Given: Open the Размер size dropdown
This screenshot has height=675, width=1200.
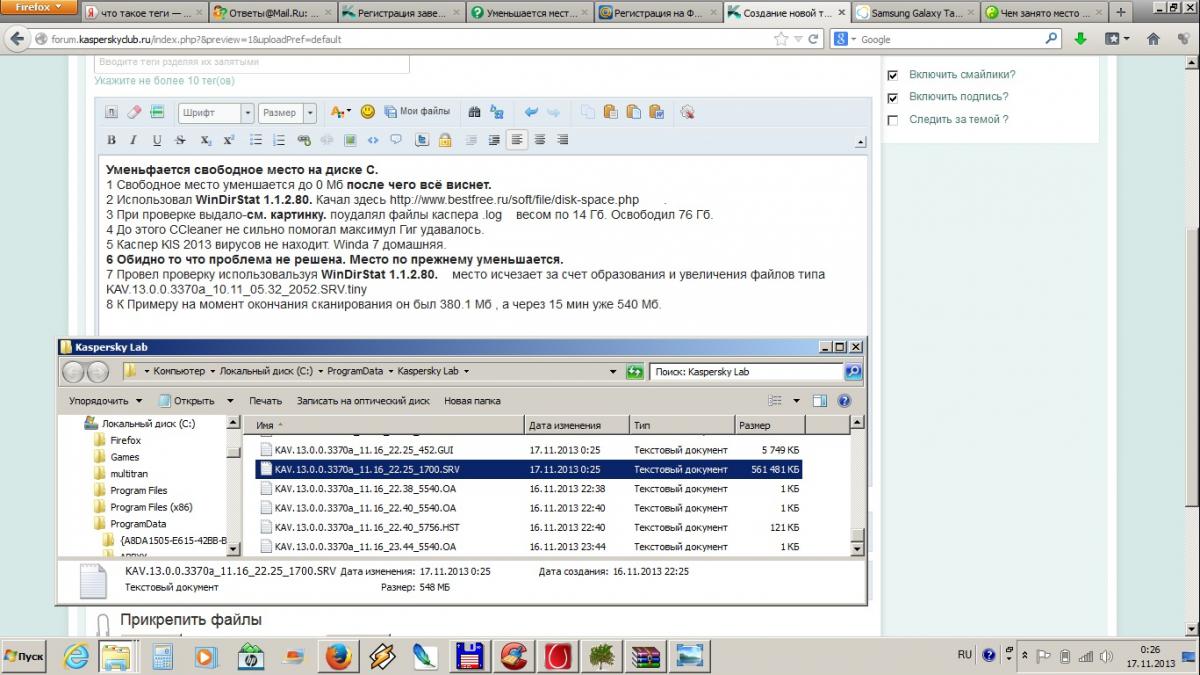Looking at the screenshot, I should pos(287,113).
